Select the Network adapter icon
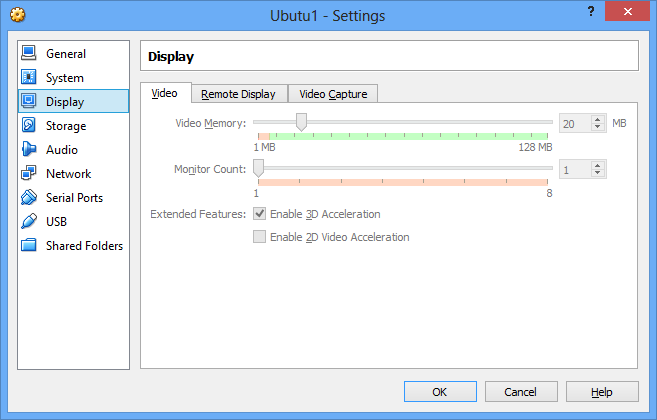This screenshot has height=420, width=657. point(28,173)
